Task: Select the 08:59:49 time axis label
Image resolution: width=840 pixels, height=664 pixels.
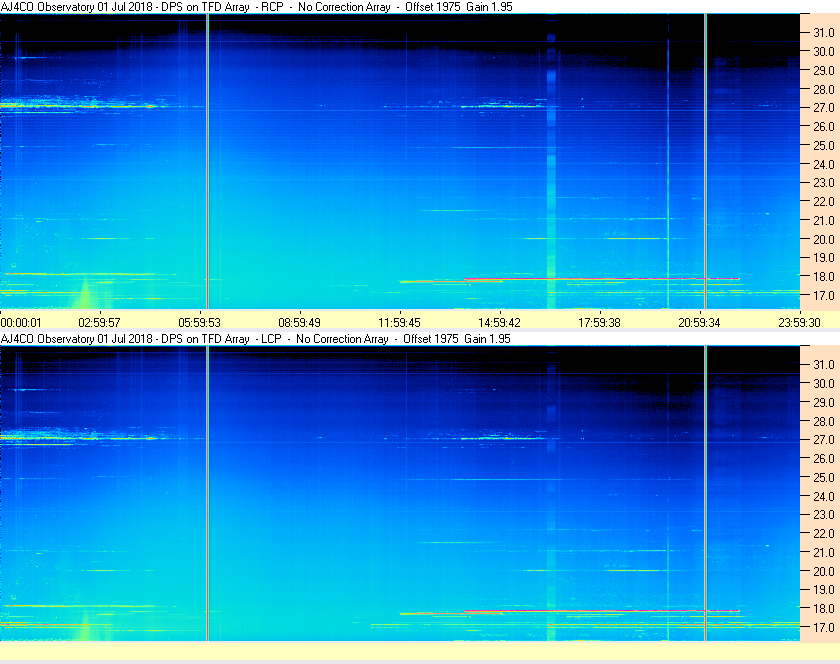Action: (x=299, y=323)
